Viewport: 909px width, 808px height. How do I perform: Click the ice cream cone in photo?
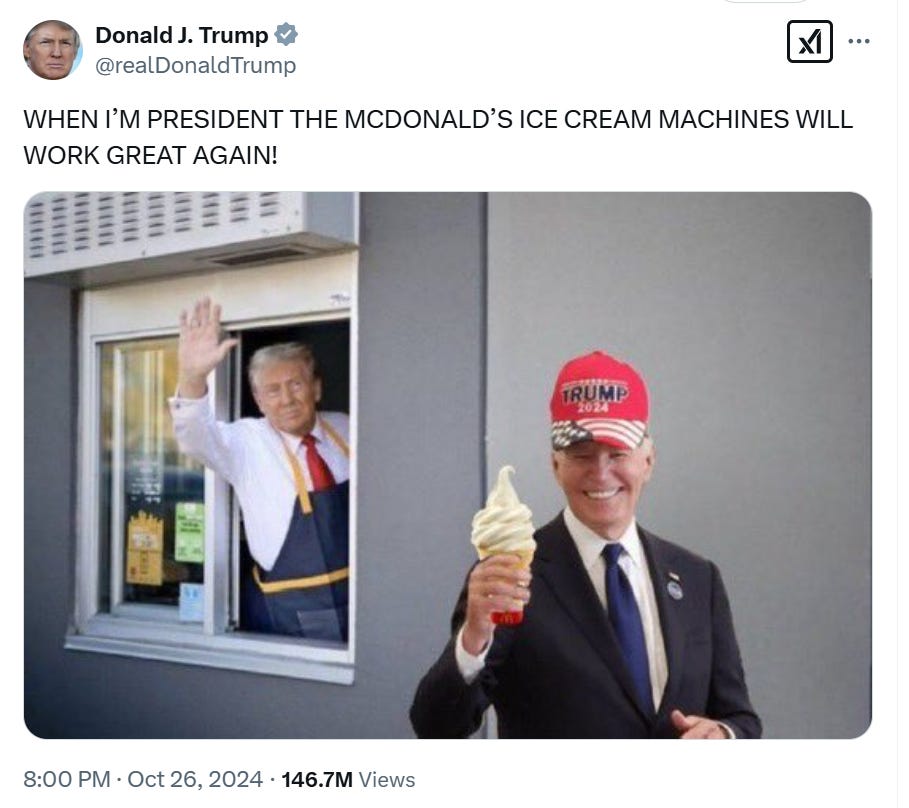(504, 544)
